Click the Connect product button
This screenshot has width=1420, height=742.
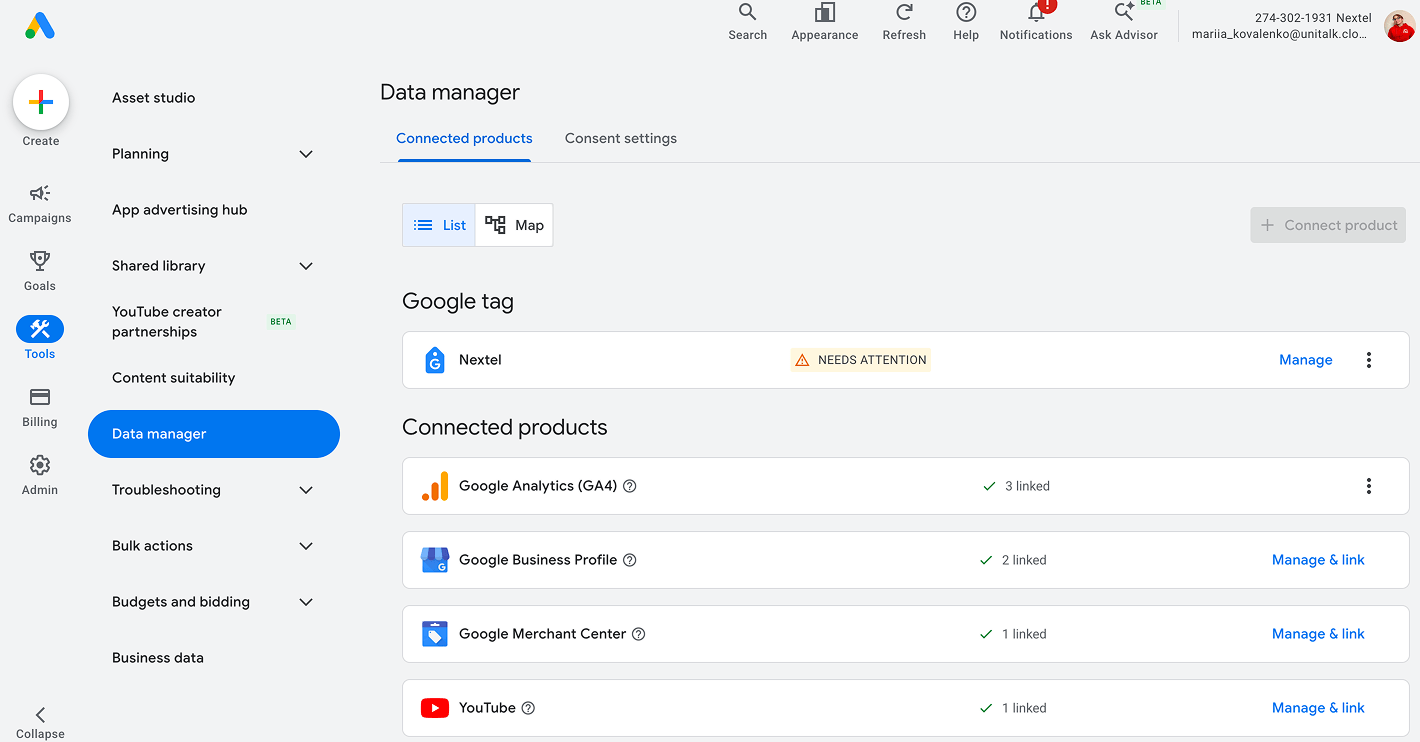coord(1328,225)
